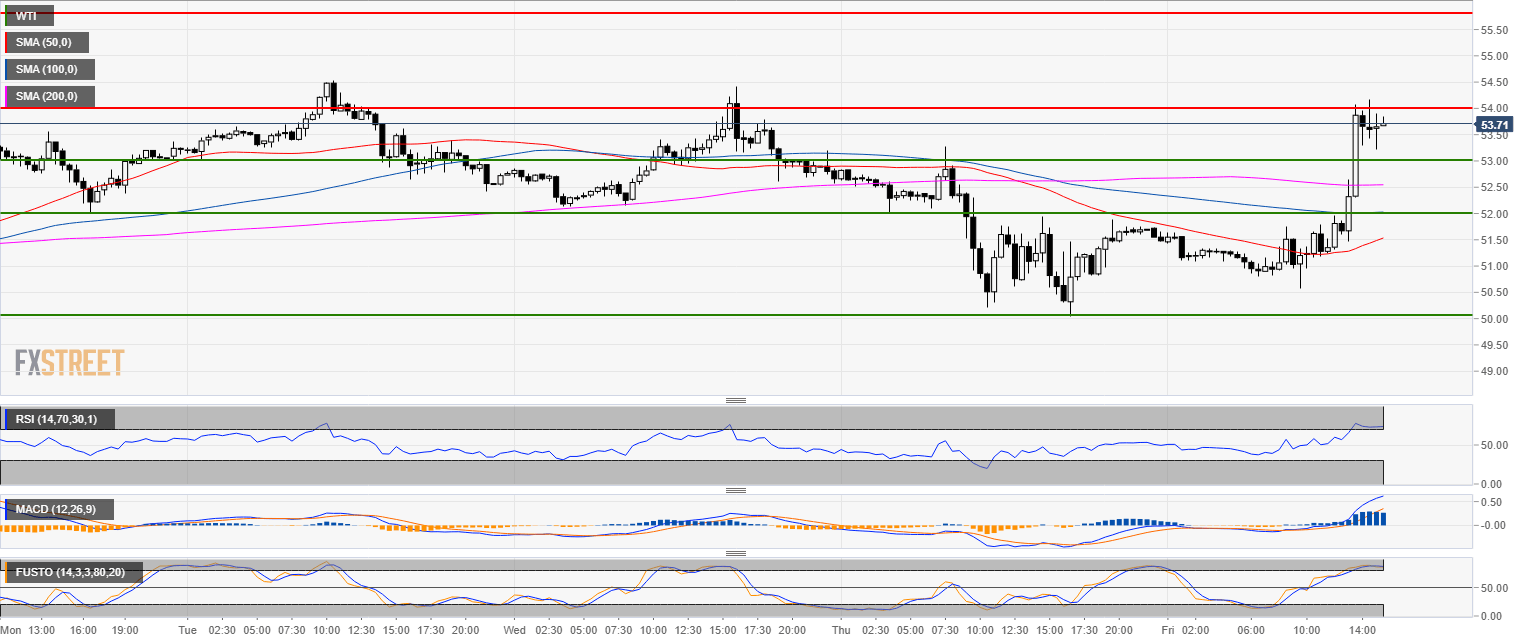The image size is (1531, 643).
Task: Select the MACD (12,26,9) indicator label
Action: coord(60,510)
